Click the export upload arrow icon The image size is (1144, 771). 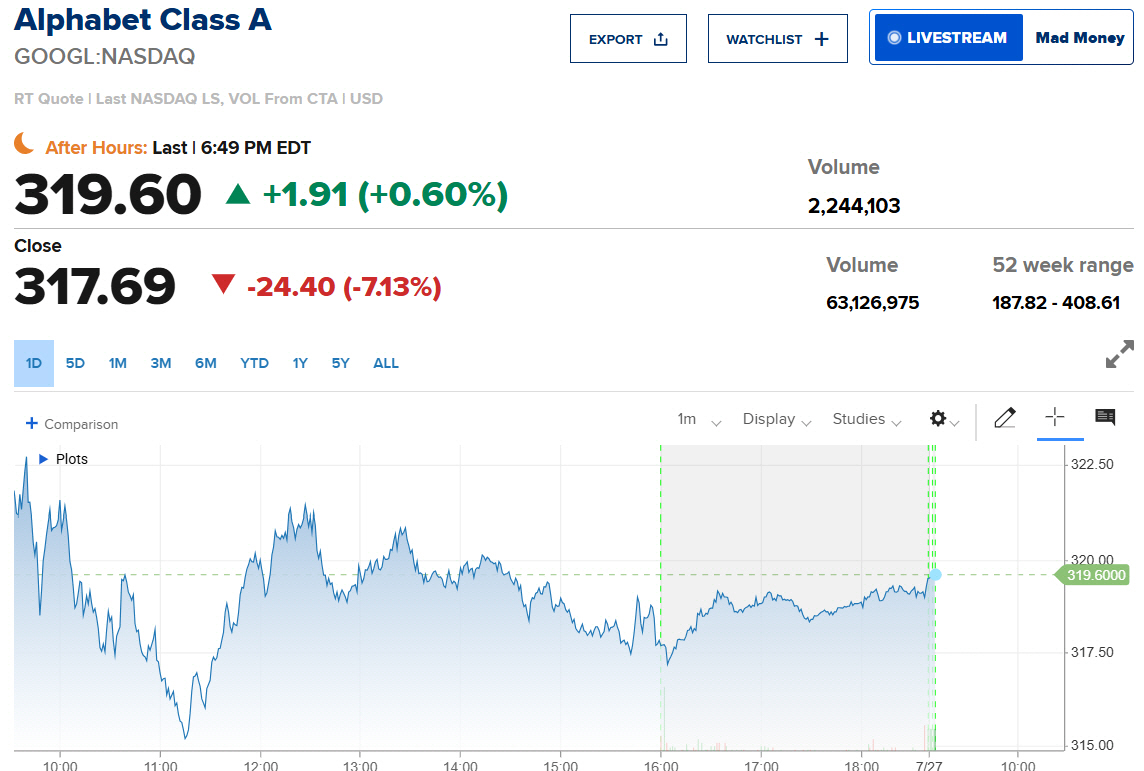click(x=661, y=39)
